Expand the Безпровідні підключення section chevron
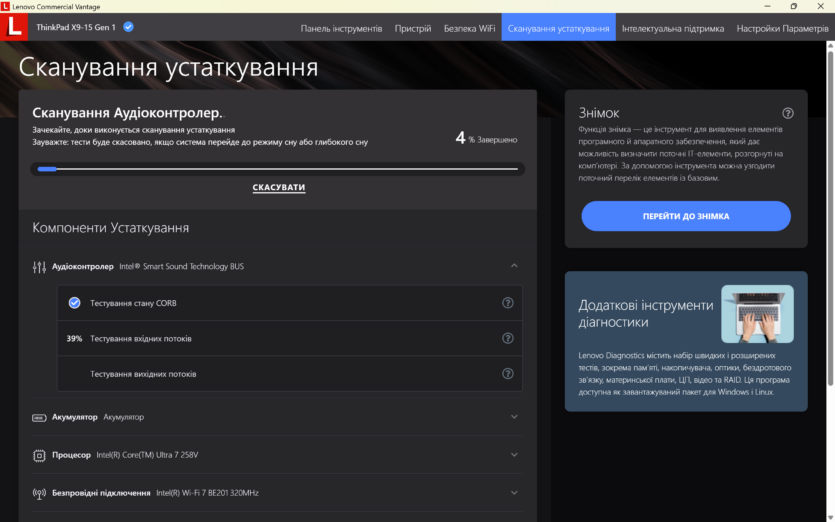Viewport: 835px width, 522px height. 514,492
